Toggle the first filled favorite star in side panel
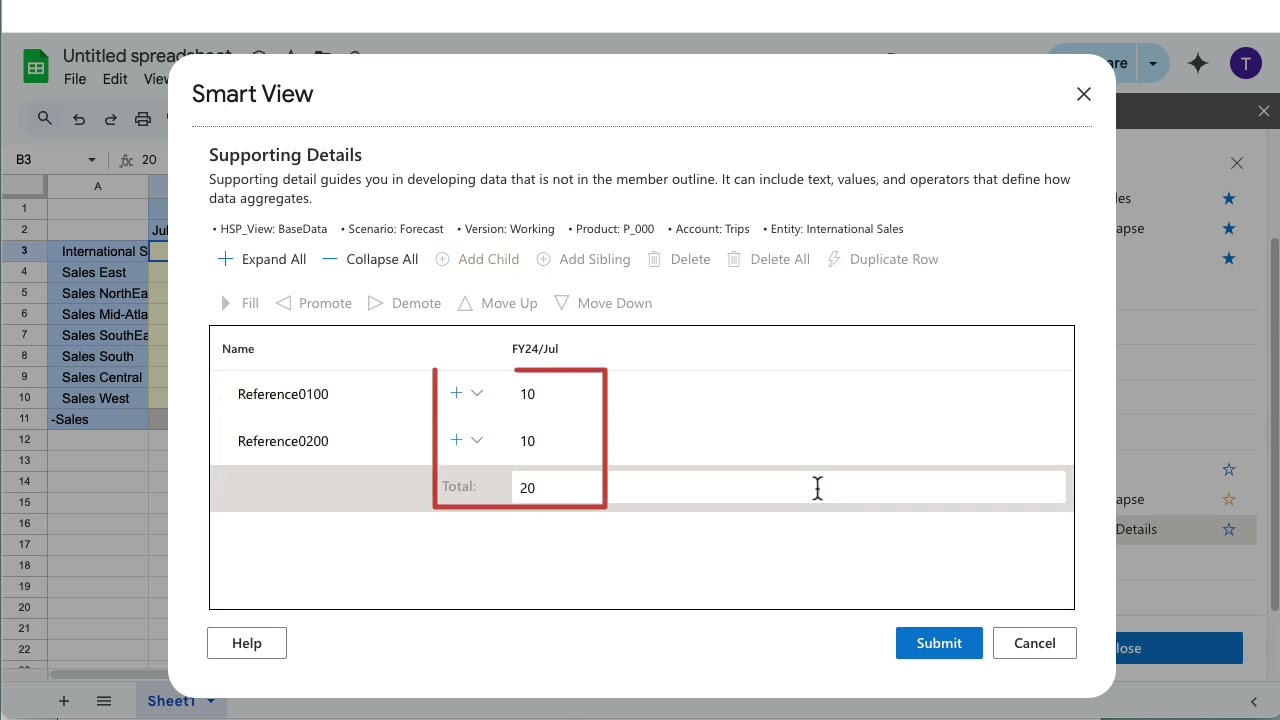1280x720 pixels. (1229, 198)
